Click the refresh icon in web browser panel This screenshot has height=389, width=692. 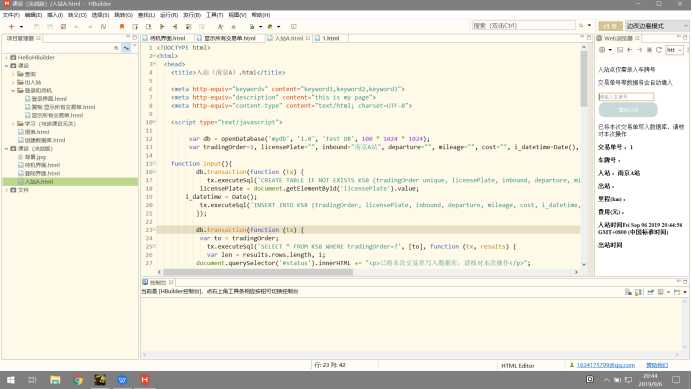(659, 50)
